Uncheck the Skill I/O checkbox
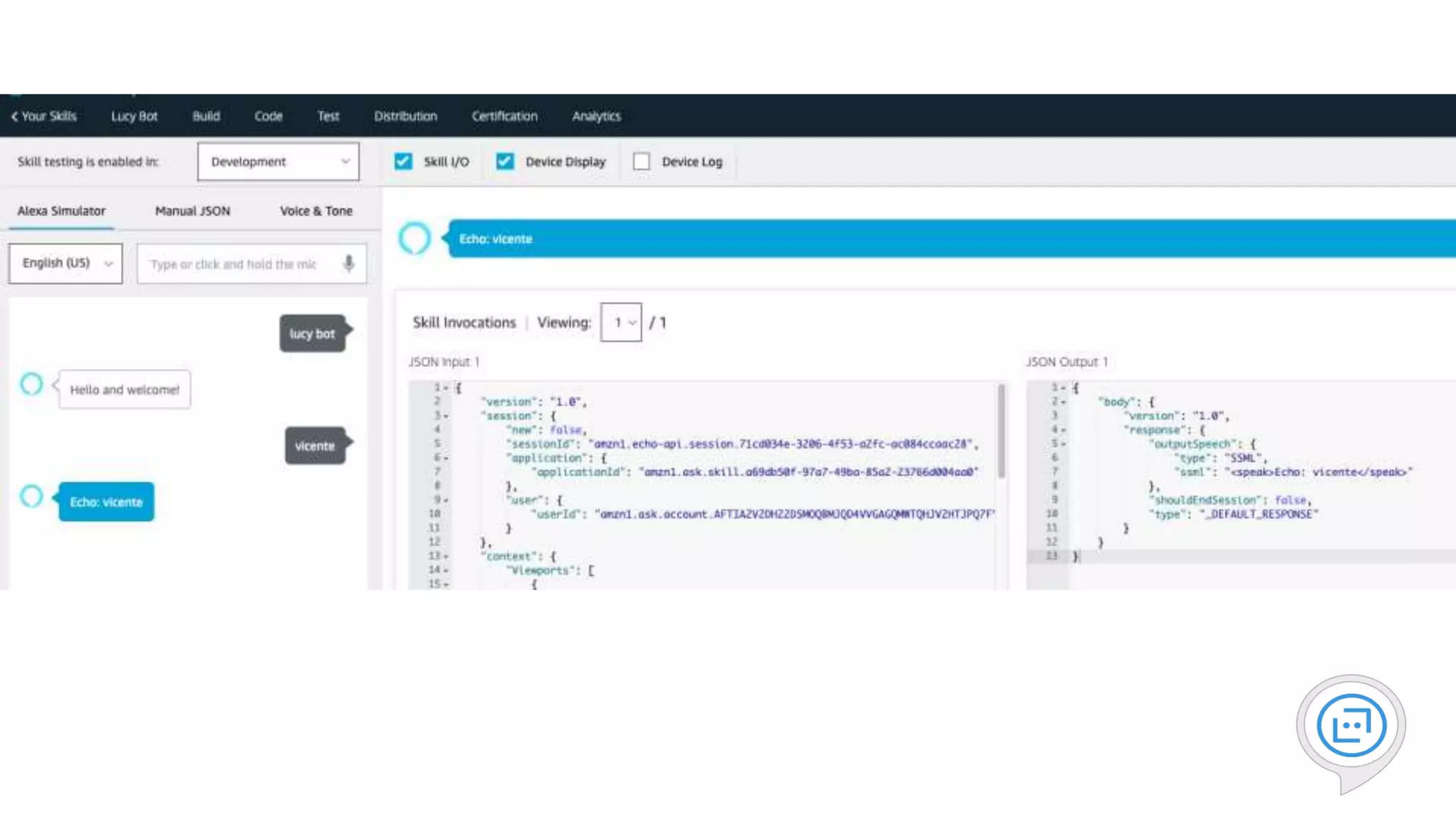The height and width of the screenshot is (819, 1456). (x=403, y=161)
